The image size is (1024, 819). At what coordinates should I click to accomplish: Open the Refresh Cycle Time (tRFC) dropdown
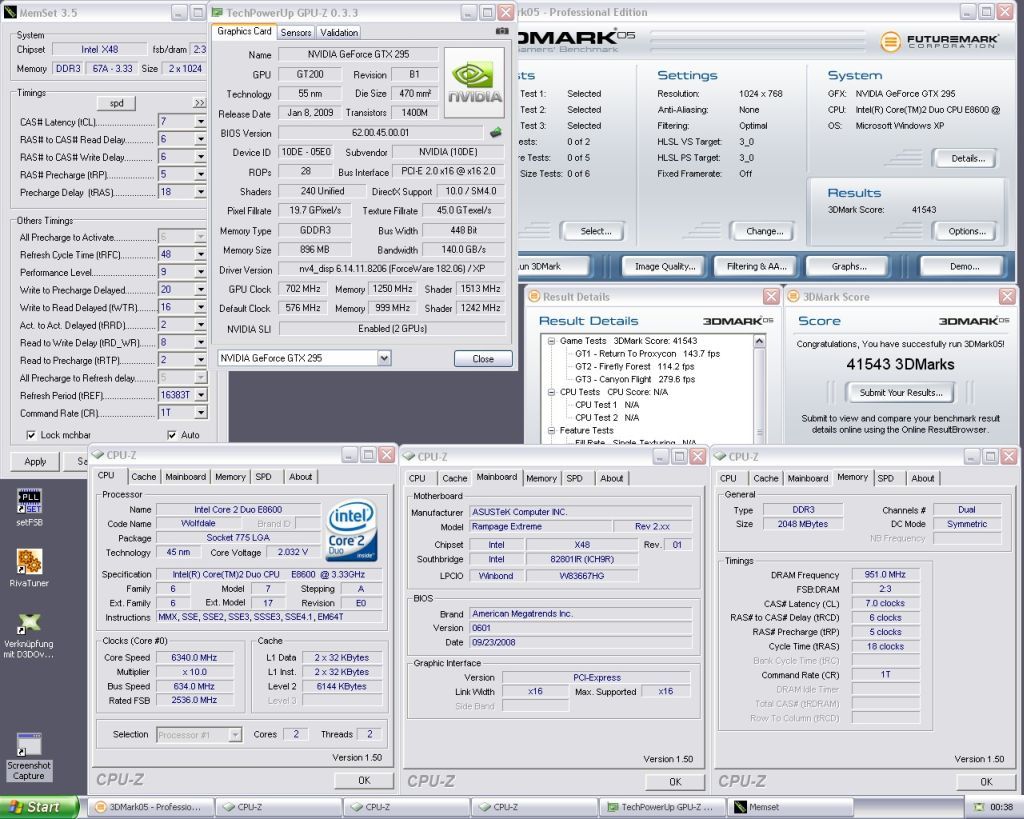200,254
